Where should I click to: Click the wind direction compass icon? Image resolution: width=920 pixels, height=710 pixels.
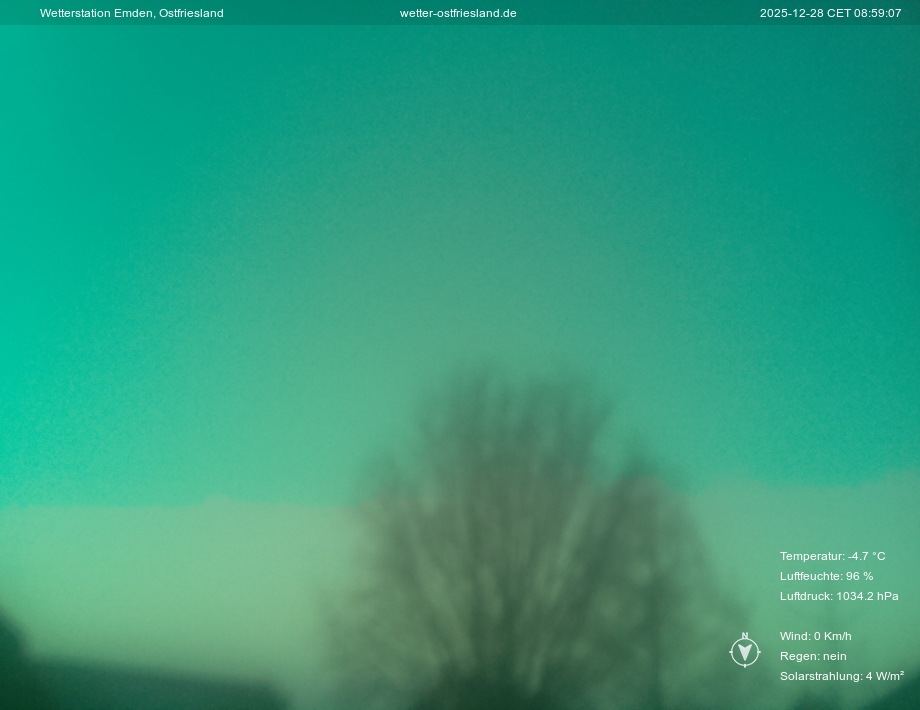pos(745,653)
